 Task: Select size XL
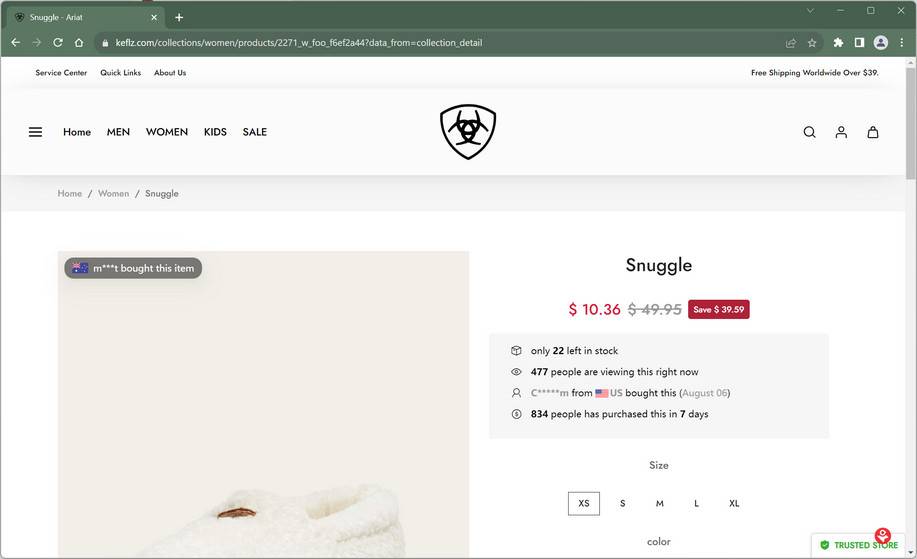(x=734, y=503)
